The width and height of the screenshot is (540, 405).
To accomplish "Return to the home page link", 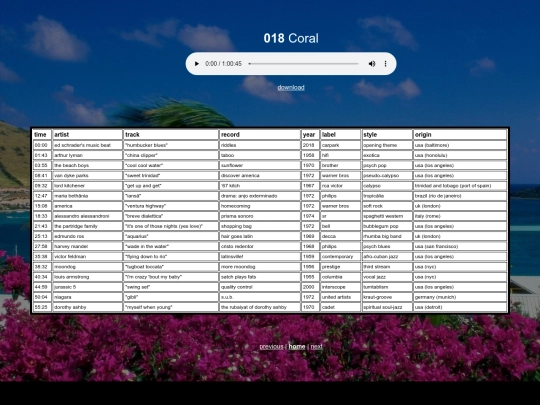I will click(x=297, y=346).
